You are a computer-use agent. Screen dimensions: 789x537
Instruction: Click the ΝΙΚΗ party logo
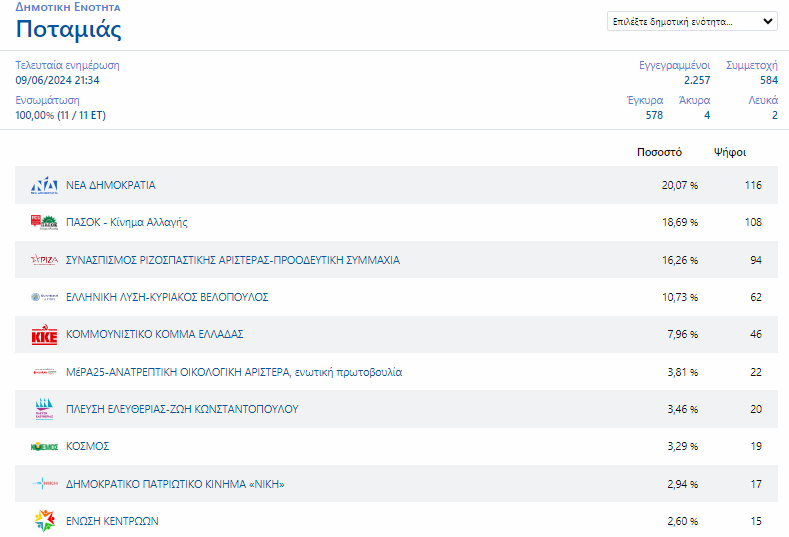point(44,484)
